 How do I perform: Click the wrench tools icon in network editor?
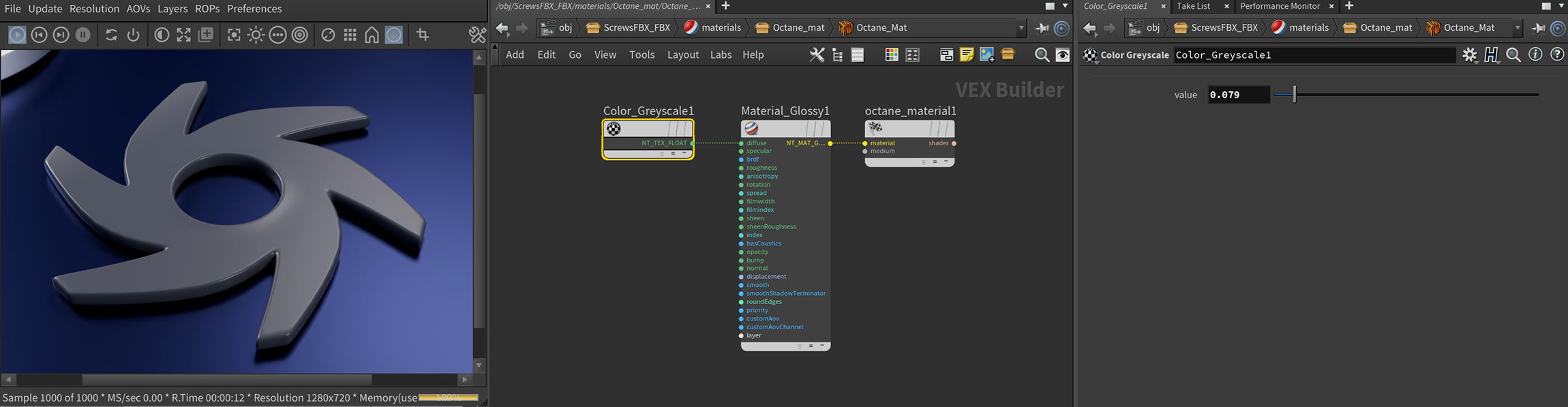(x=816, y=55)
